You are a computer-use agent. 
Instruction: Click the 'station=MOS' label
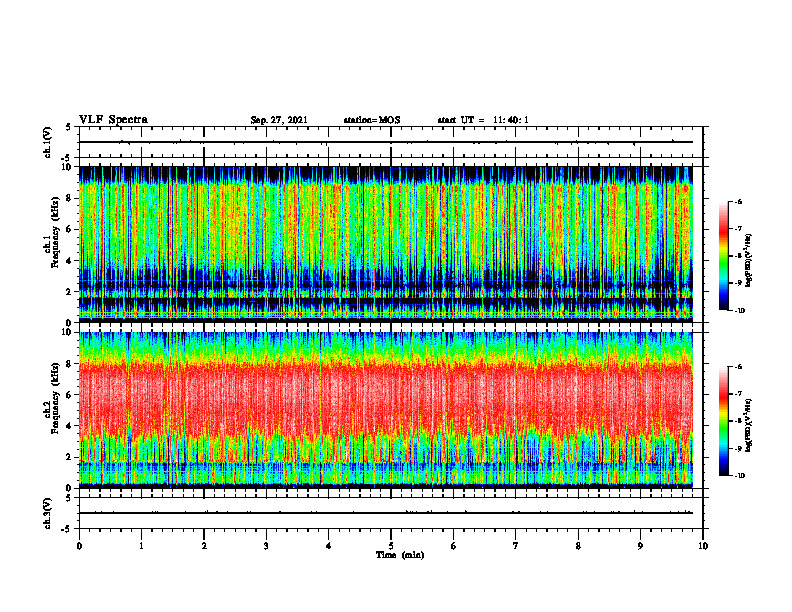pos(372,120)
